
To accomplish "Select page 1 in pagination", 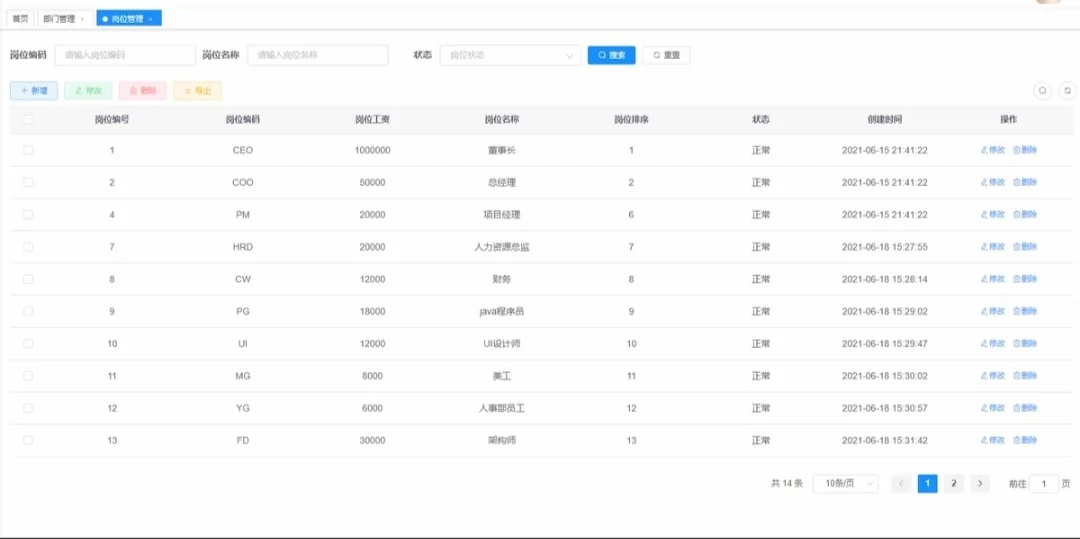I will (927, 484).
